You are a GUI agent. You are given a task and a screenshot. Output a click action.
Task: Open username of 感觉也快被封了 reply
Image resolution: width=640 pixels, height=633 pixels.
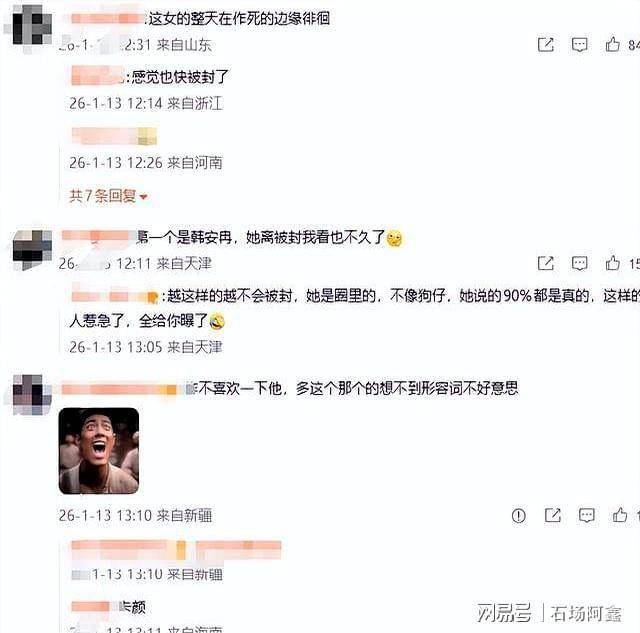tap(98, 76)
